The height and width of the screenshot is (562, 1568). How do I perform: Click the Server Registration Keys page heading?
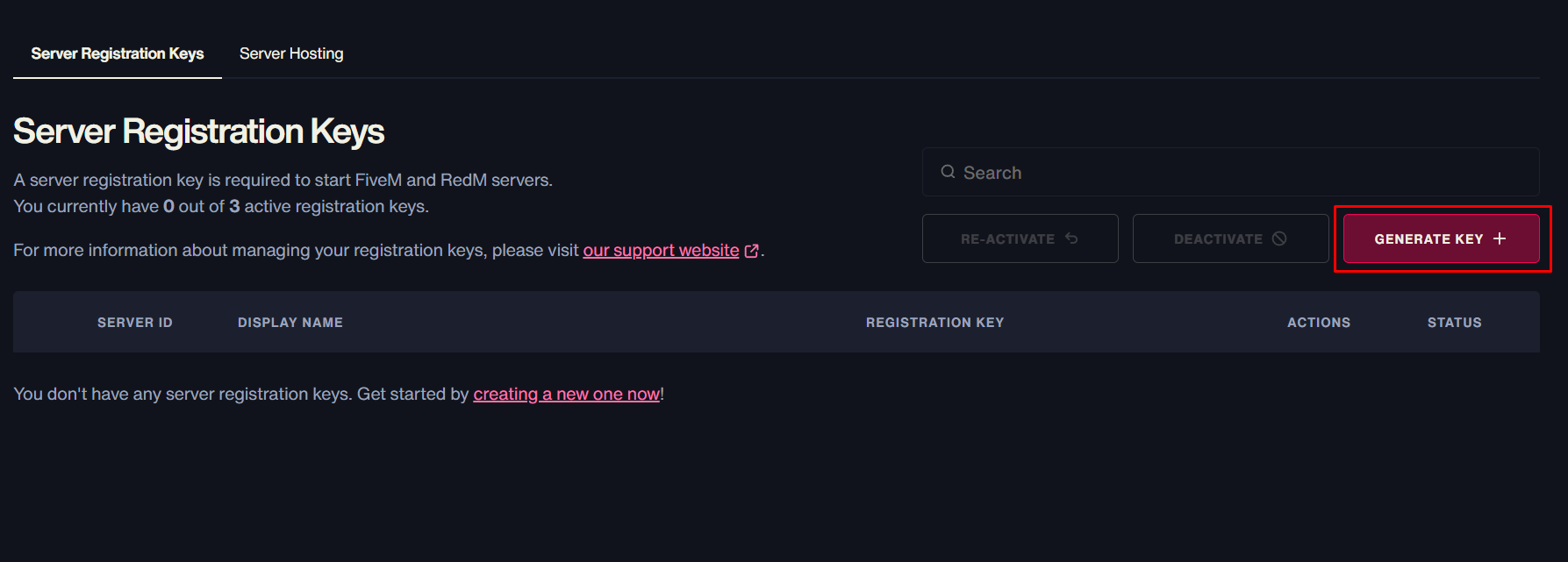(198, 132)
